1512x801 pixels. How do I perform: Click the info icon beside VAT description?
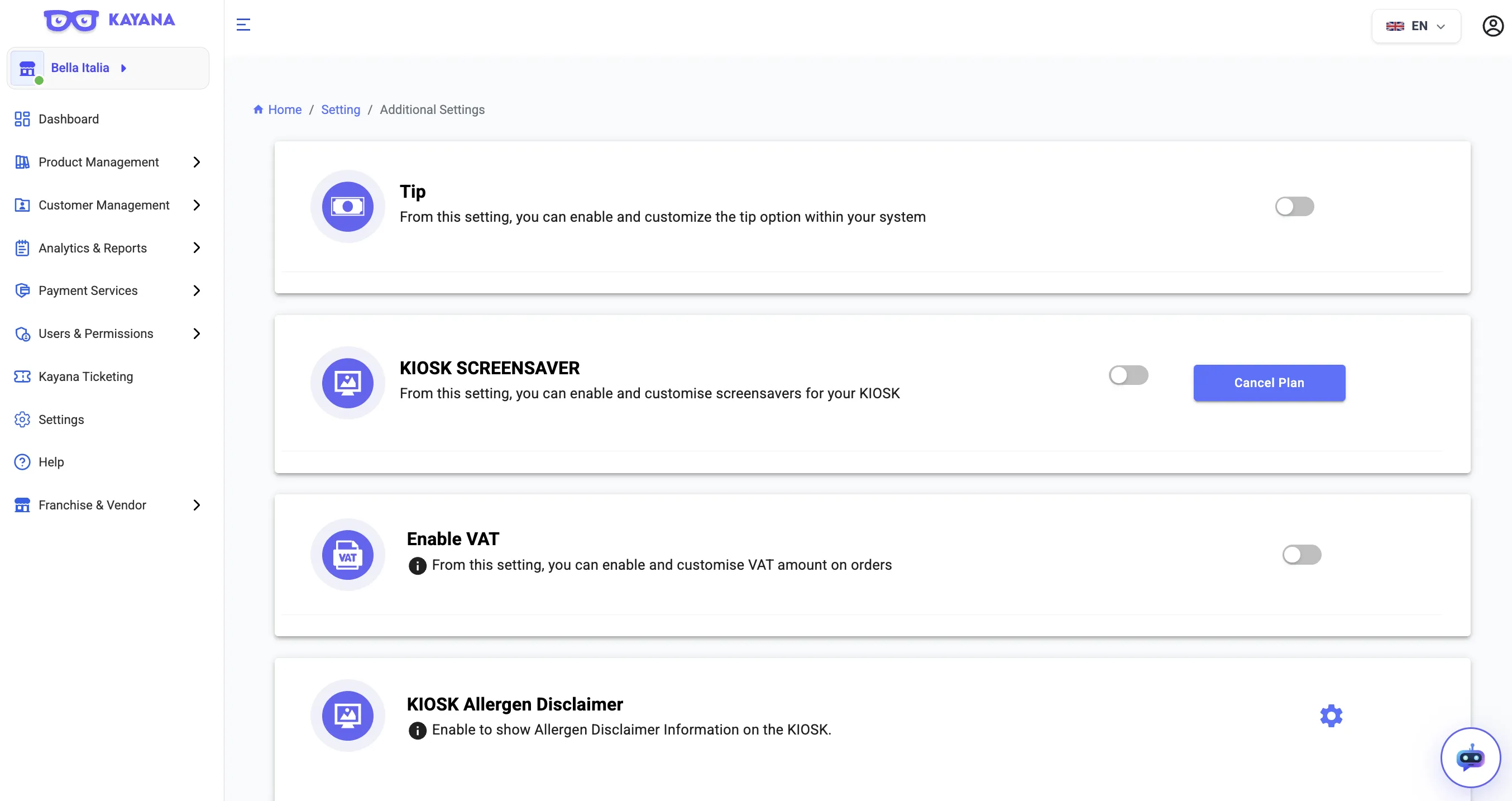click(x=417, y=565)
